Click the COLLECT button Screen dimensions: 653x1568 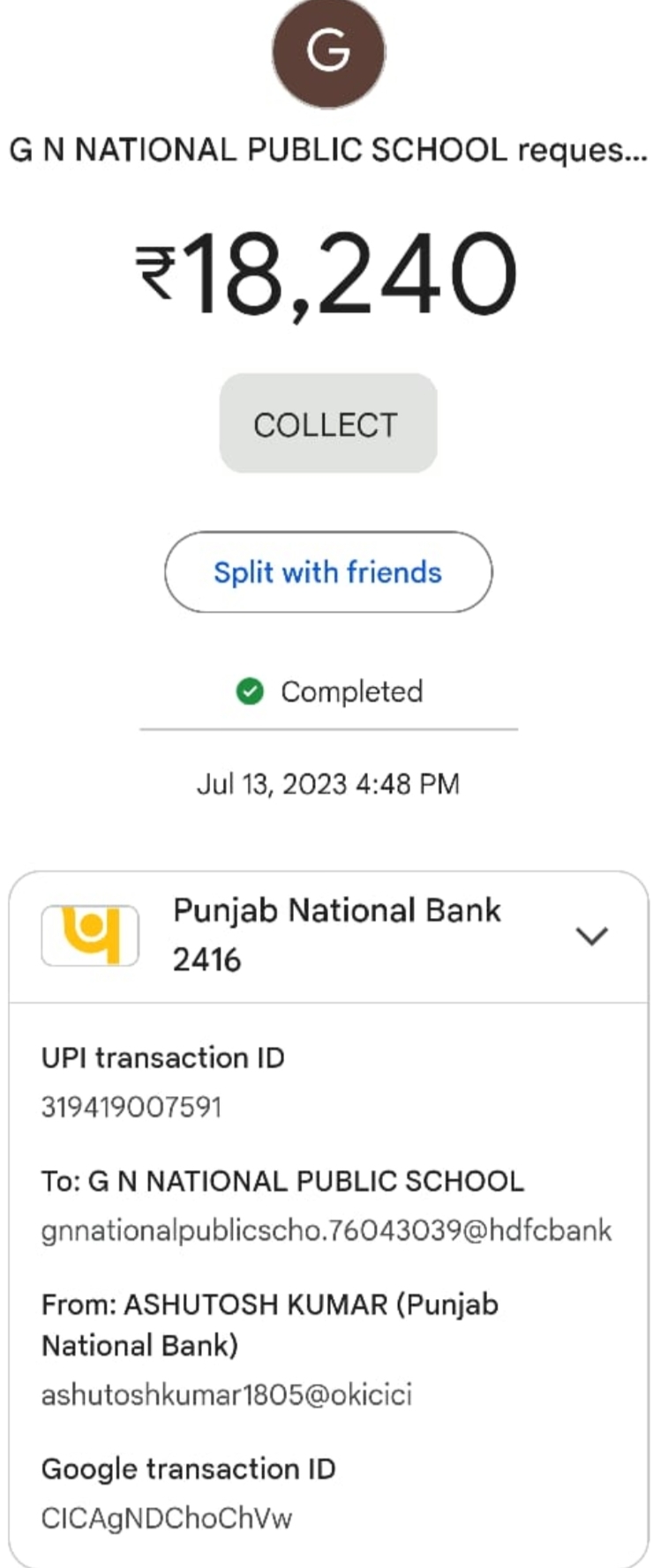click(327, 424)
